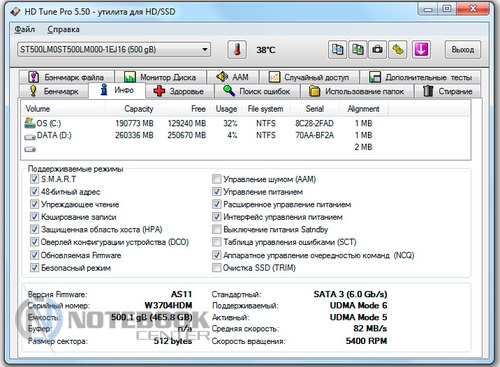Click the 250670 MB free value

pos(187,135)
